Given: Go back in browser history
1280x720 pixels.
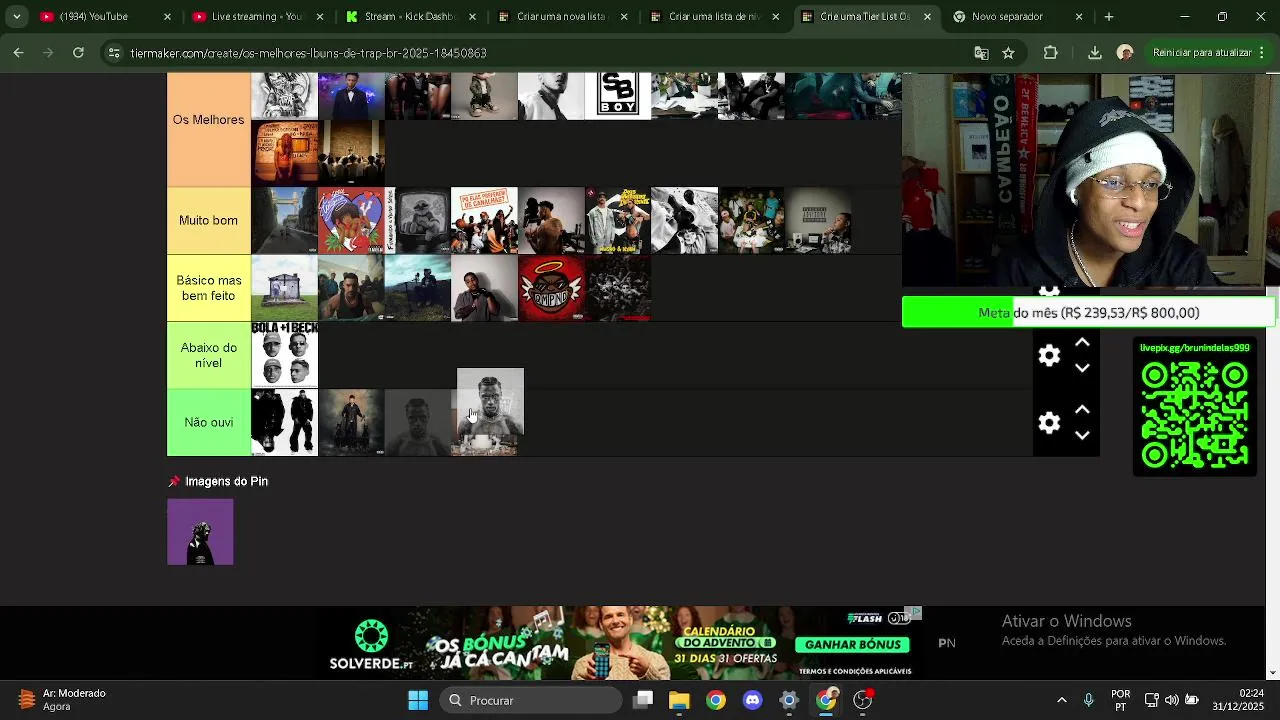Looking at the screenshot, I should point(19,53).
